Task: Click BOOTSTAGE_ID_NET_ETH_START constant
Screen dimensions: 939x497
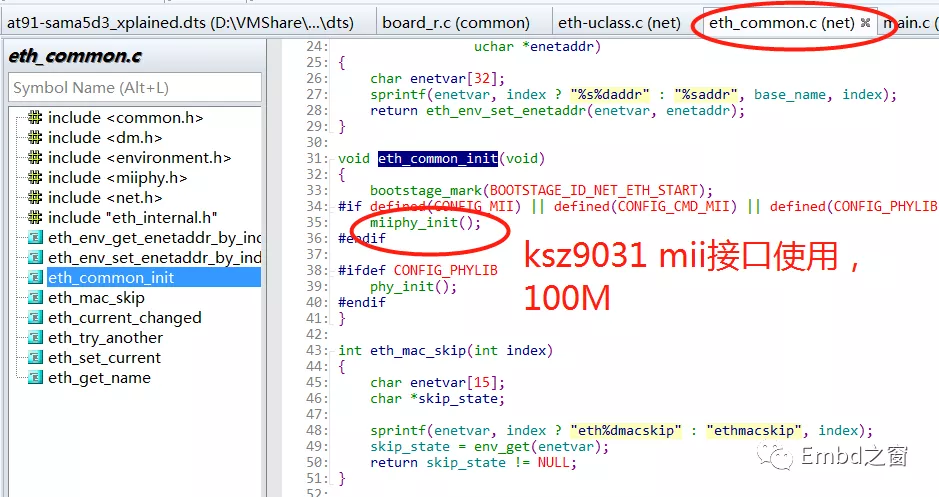Action: (x=593, y=190)
